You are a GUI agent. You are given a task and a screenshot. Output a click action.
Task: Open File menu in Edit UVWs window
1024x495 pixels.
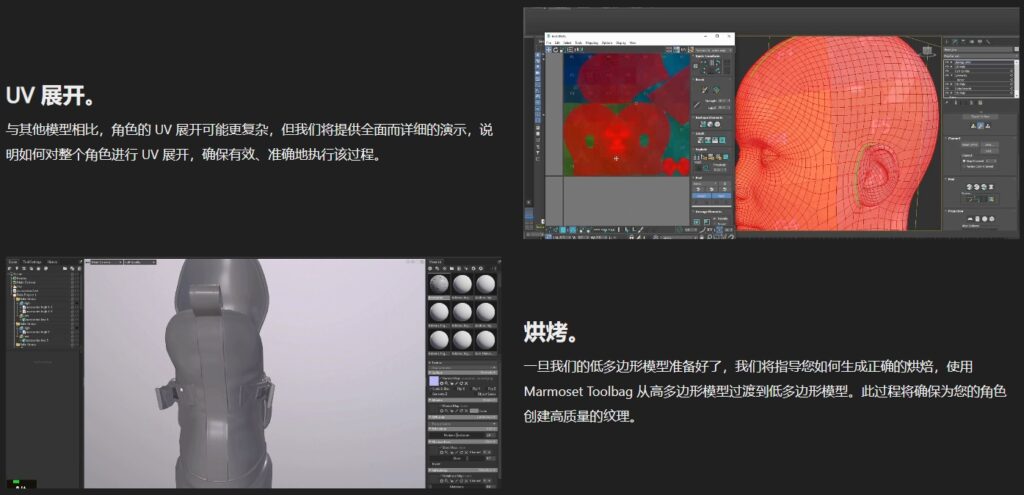click(549, 42)
